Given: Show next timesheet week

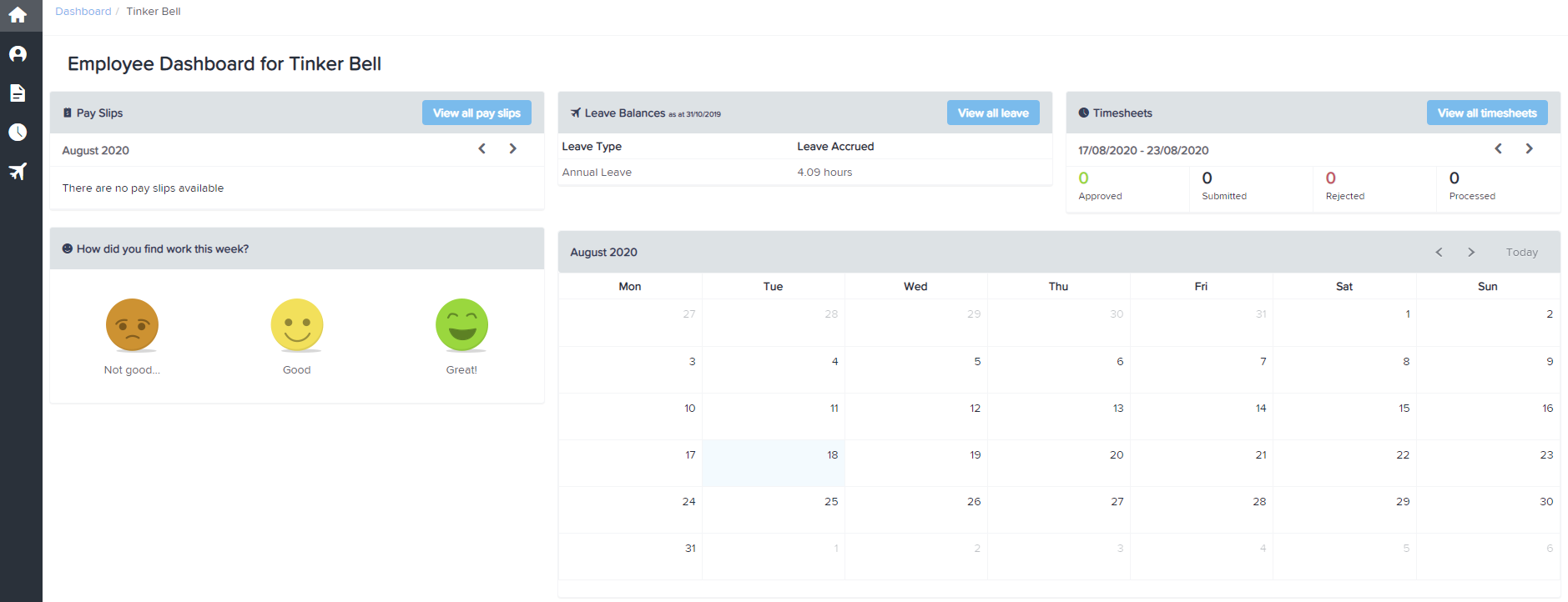Looking at the screenshot, I should [1530, 148].
